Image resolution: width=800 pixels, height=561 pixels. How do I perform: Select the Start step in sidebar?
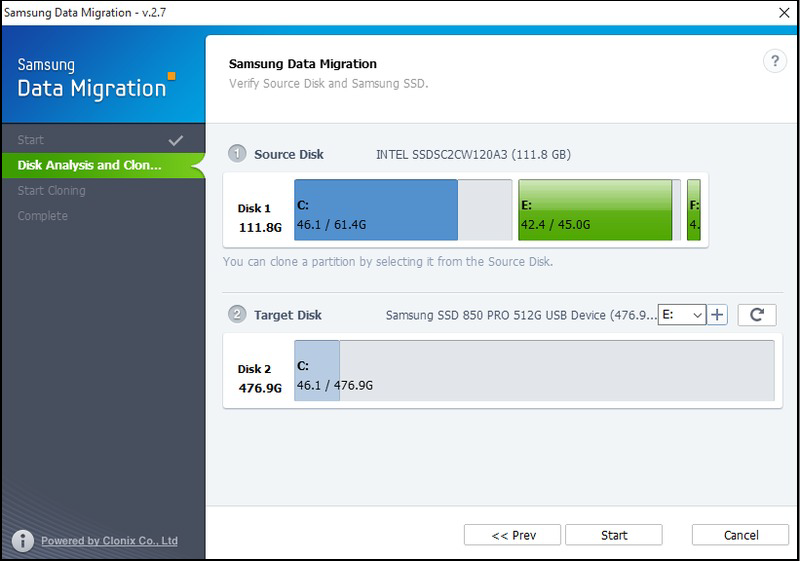(31, 140)
